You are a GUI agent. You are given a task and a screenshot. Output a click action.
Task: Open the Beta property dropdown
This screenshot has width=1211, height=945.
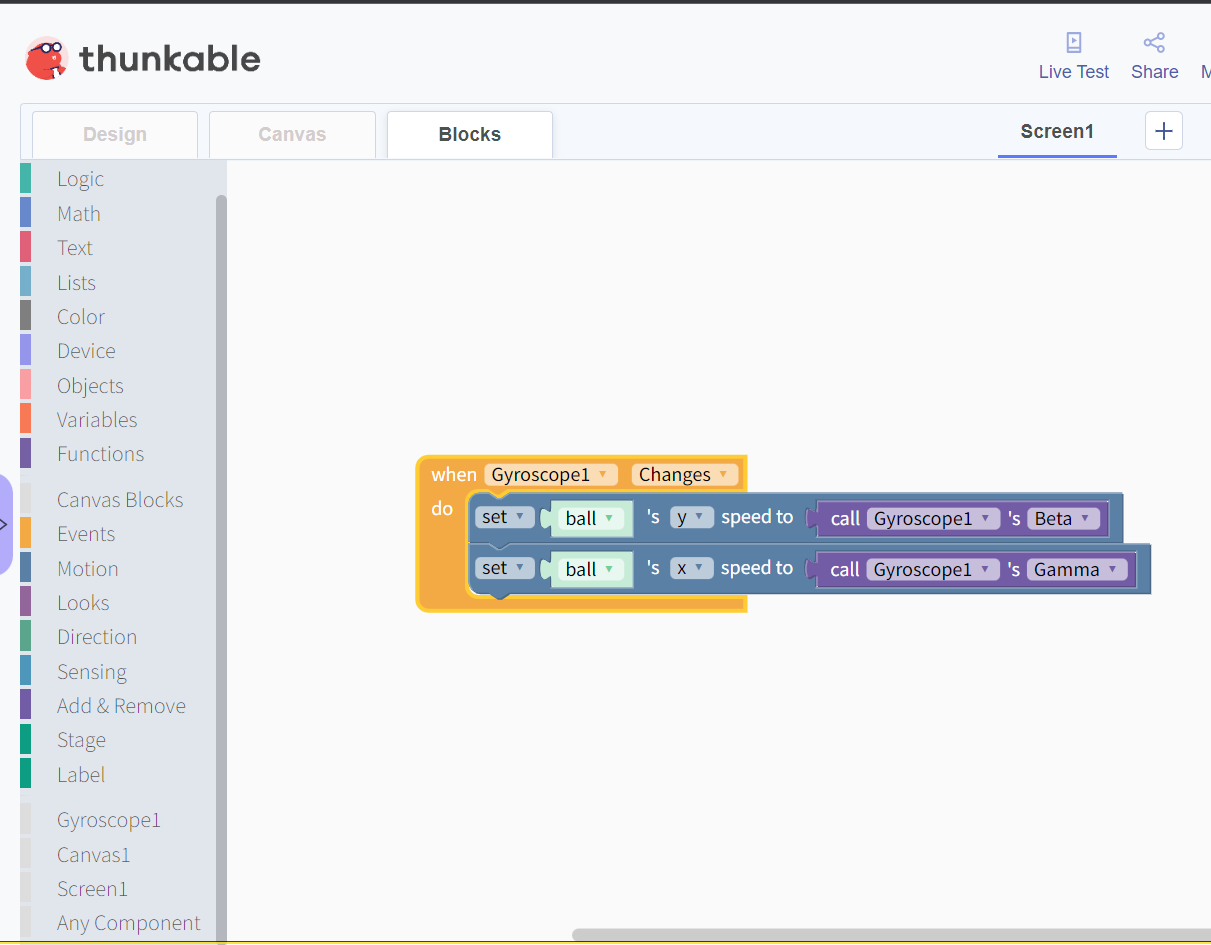[x=1064, y=518]
